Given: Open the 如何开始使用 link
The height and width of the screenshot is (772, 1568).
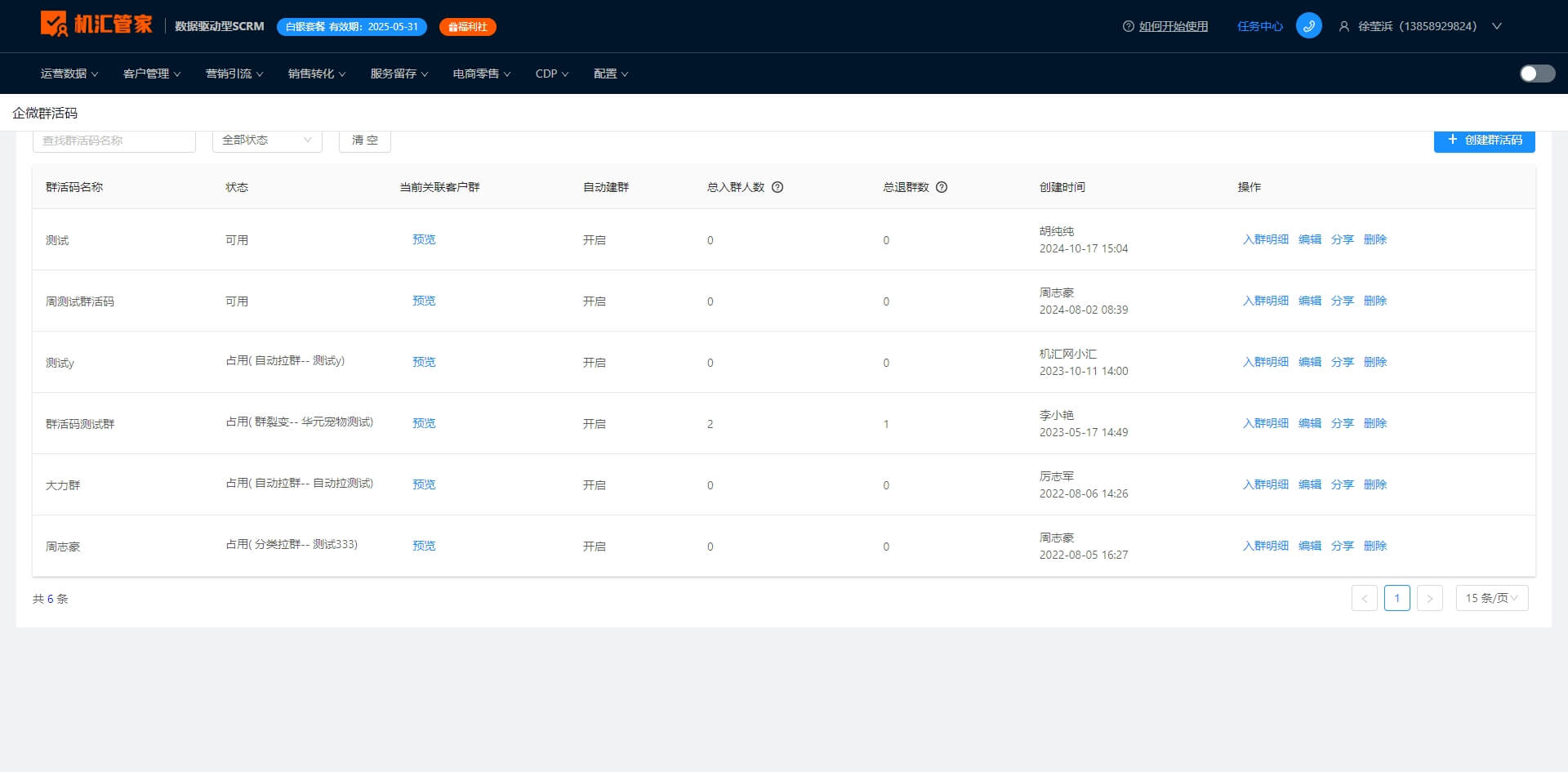Looking at the screenshot, I should (1174, 26).
